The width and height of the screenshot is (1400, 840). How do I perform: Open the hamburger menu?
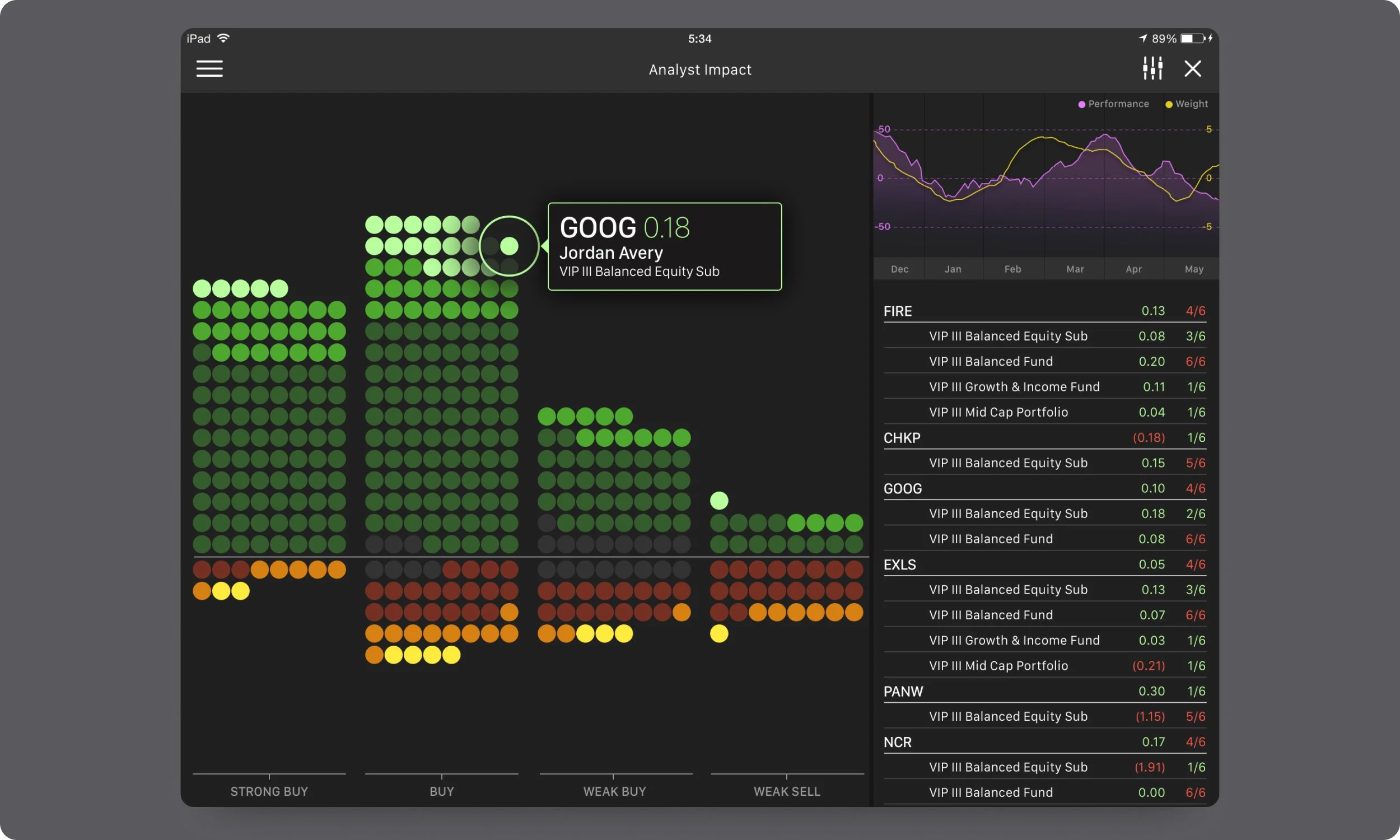pos(209,69)
